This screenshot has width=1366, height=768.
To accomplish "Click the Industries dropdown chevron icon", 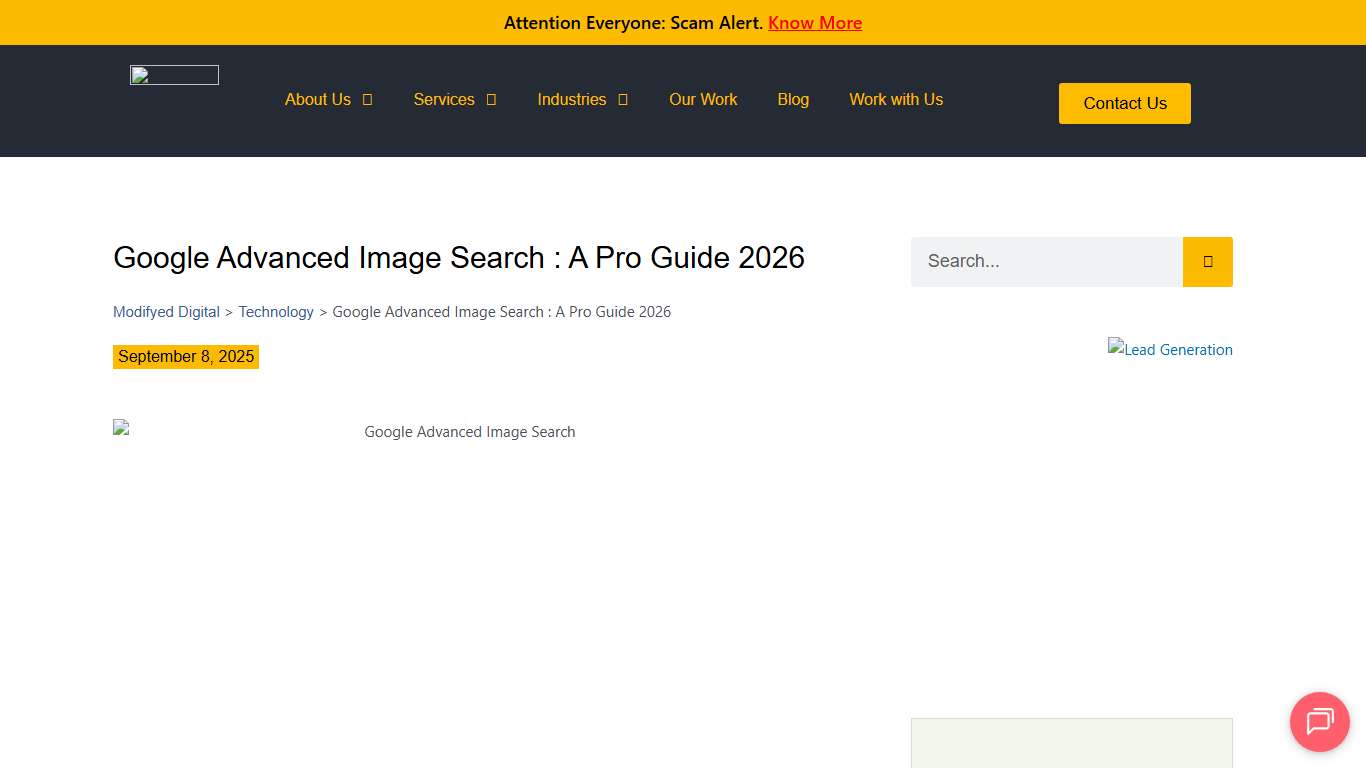I will (x=623, y=99).
